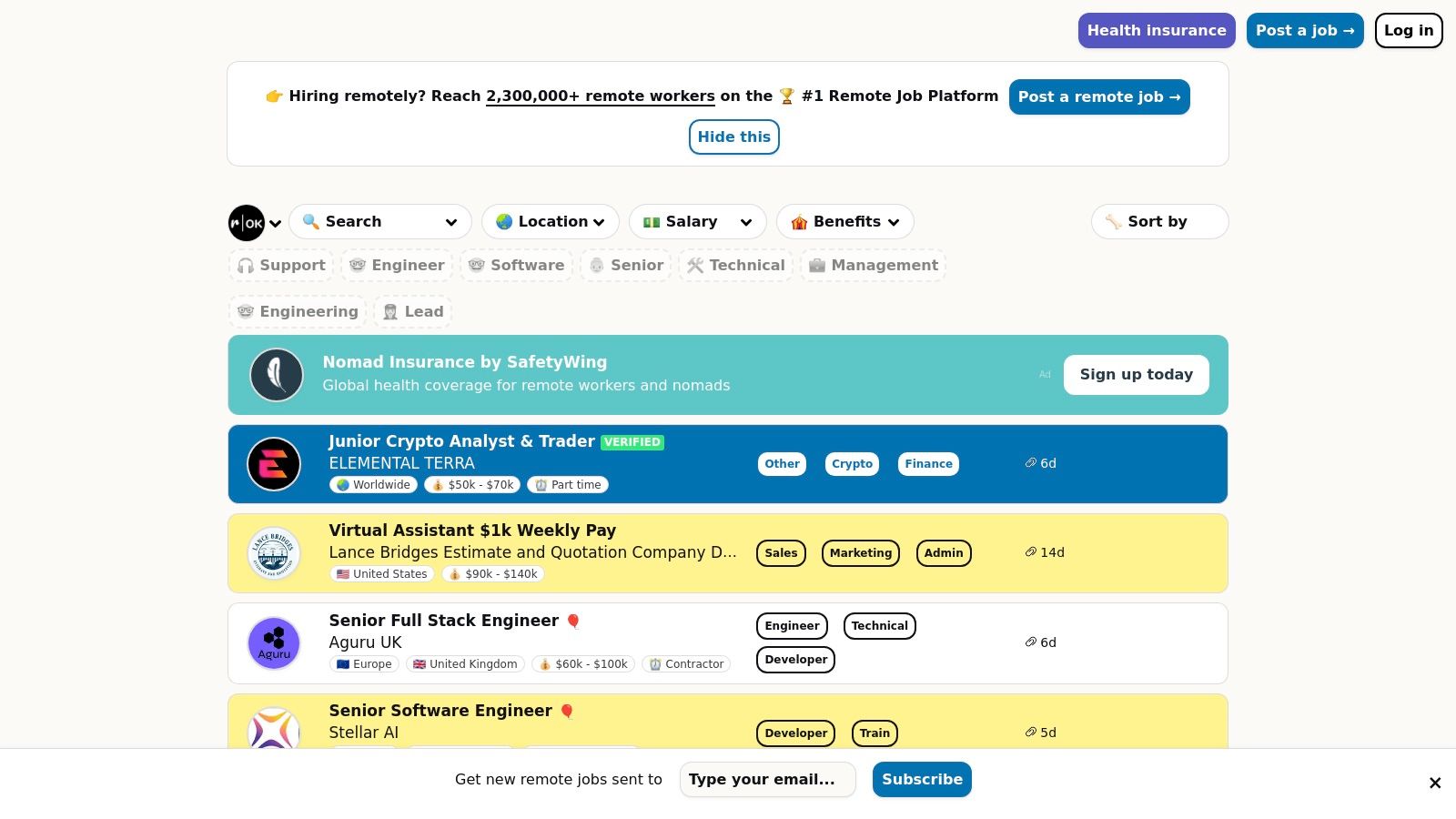Click the Remote OK logo icon
1456x819 pixels.
tap(247, 223)
